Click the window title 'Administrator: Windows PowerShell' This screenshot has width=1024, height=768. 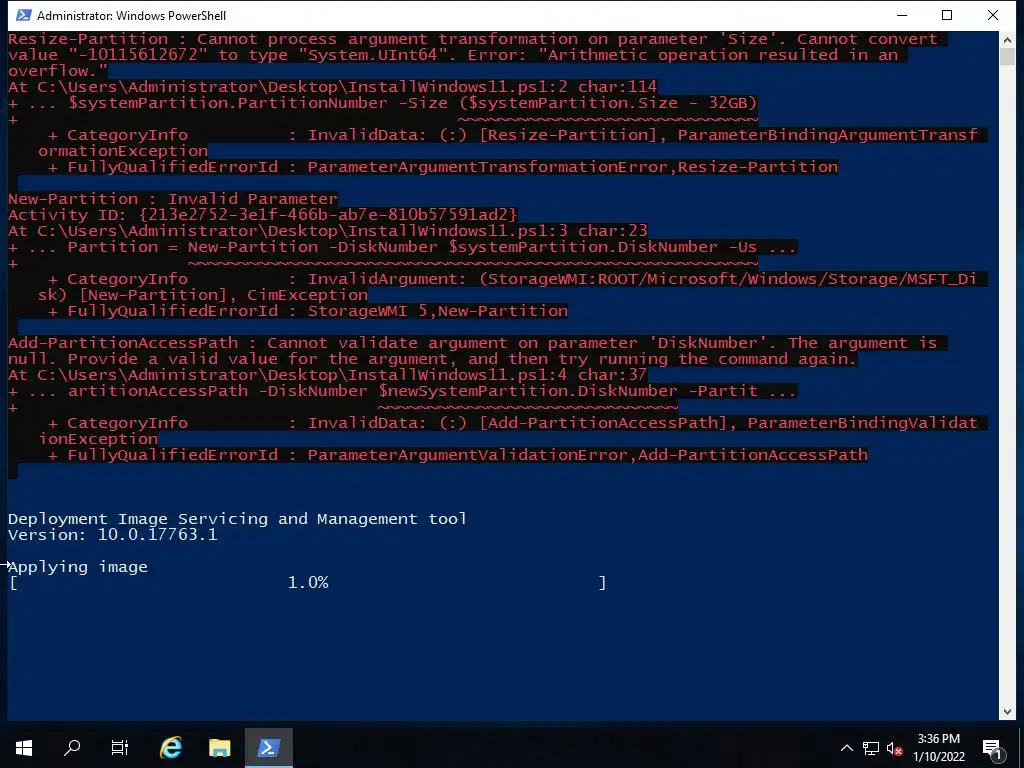(131, 15)
